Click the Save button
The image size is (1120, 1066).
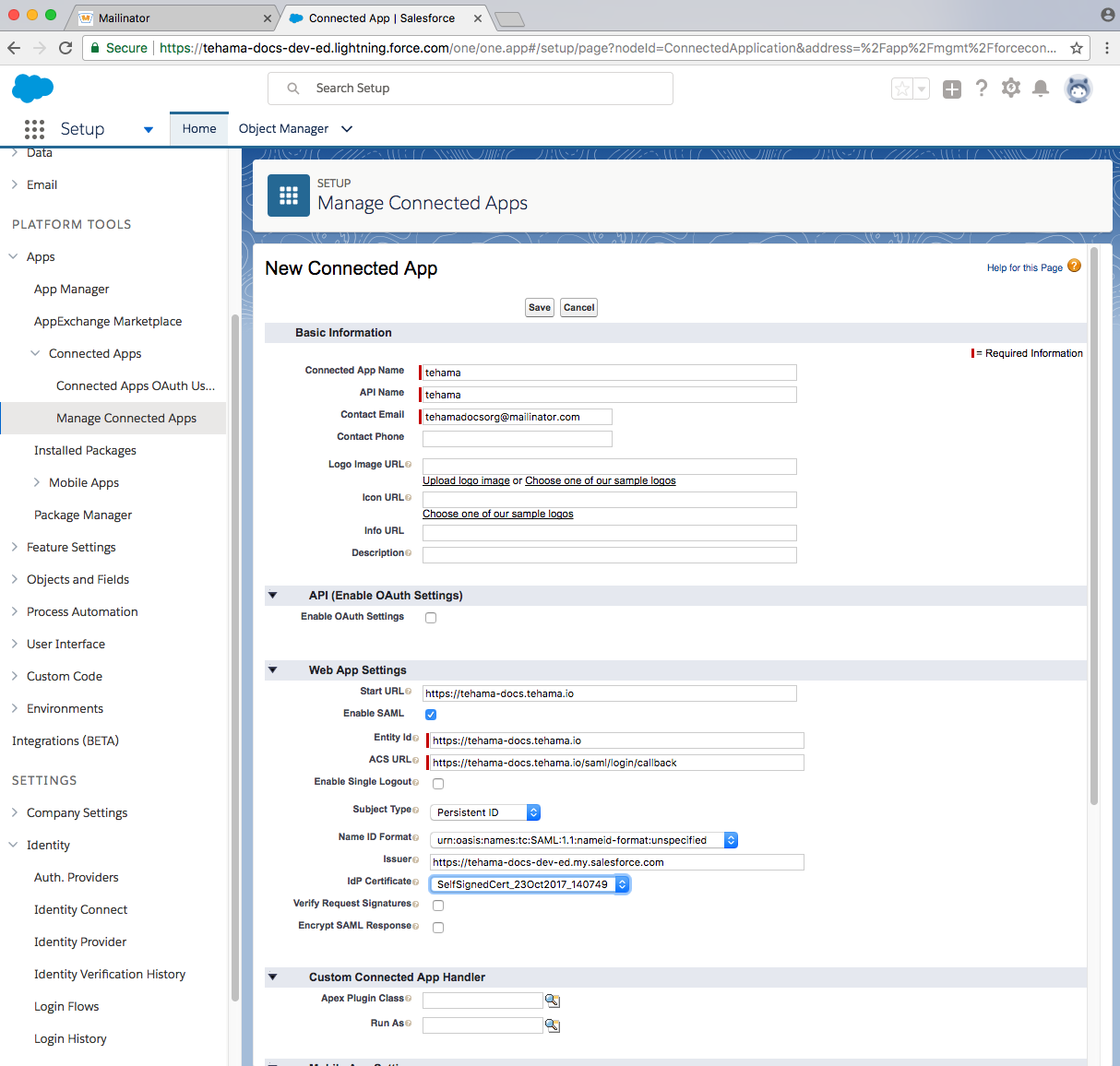540,308
